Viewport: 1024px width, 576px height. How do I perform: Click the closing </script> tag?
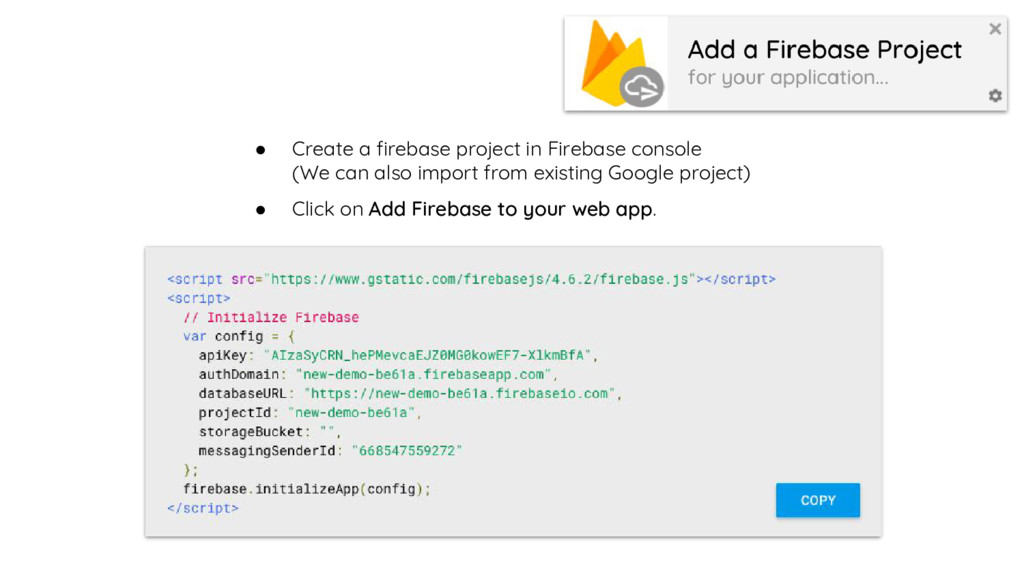pos(202,508)
